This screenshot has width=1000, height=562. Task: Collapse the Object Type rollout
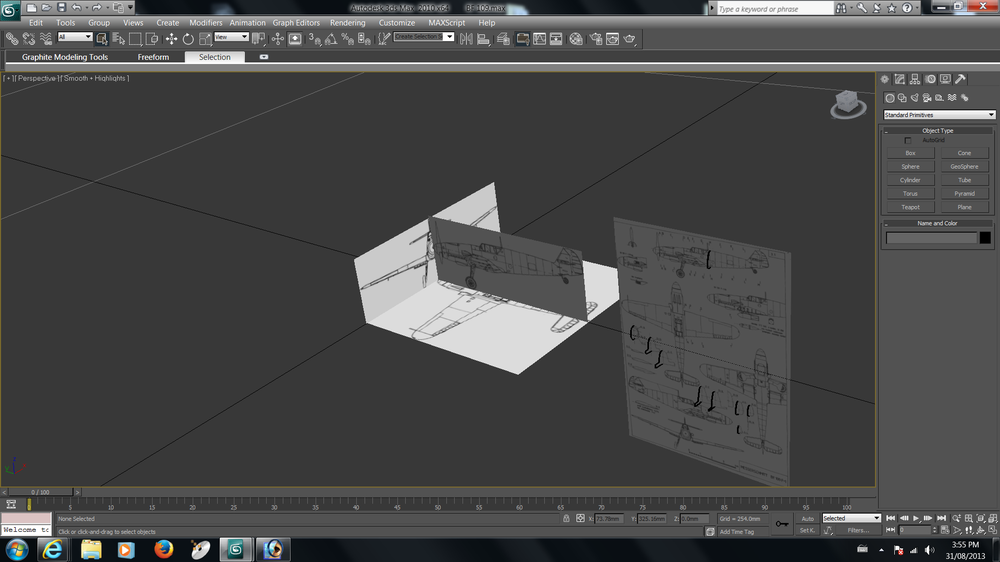click(x=937, y=130)
